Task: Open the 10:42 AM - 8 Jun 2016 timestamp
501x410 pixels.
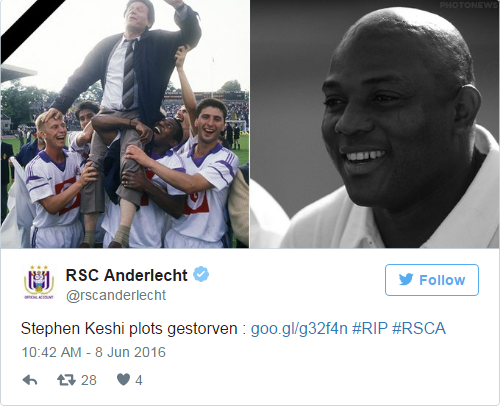Action: (x=94, y=352)
